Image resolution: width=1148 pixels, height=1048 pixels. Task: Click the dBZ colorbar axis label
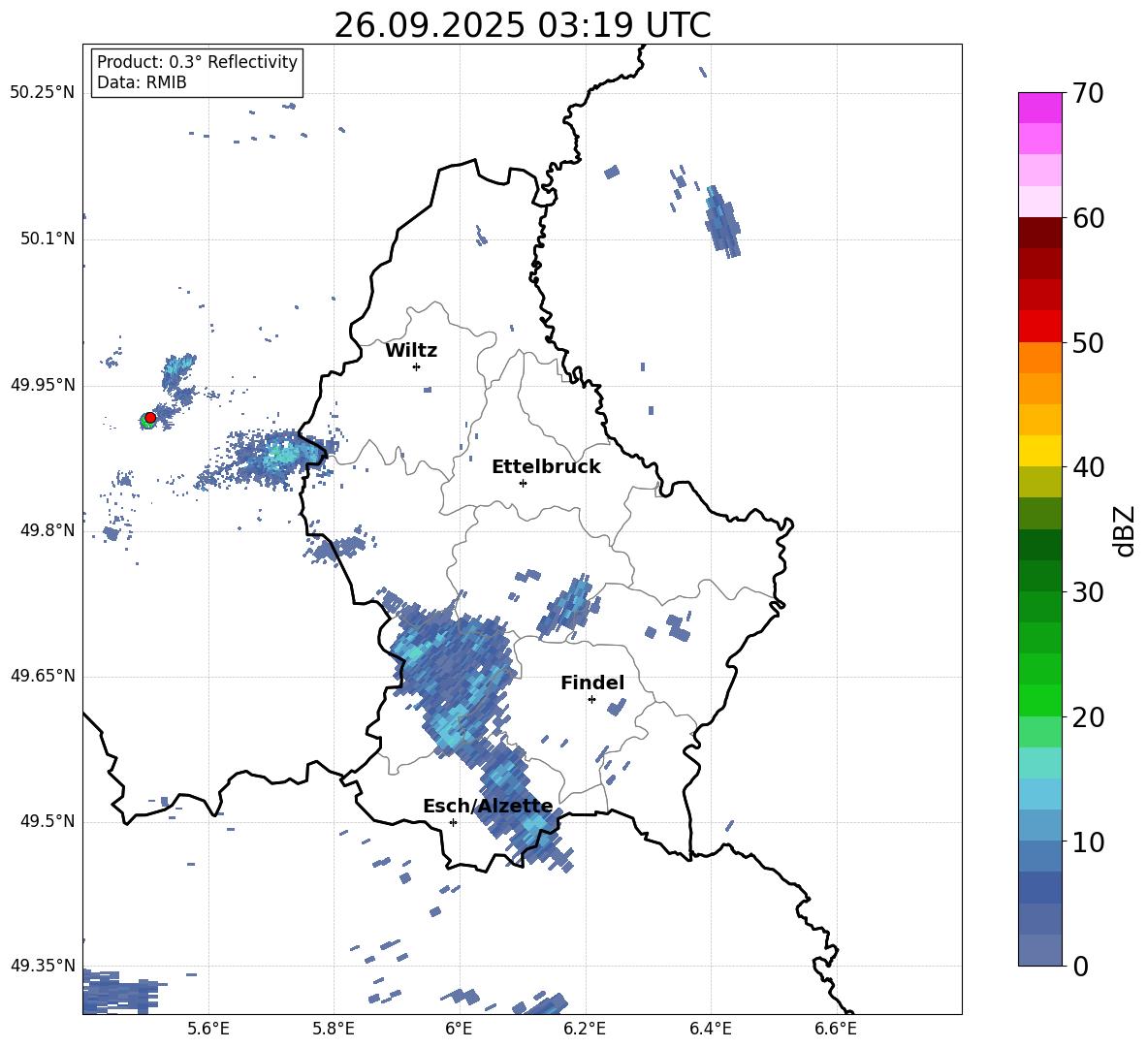pos(1126,531)
